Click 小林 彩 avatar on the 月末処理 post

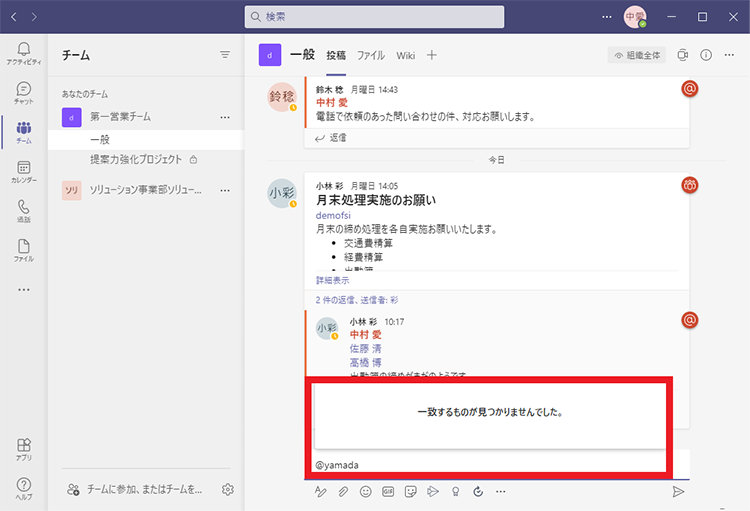point(282,193)
